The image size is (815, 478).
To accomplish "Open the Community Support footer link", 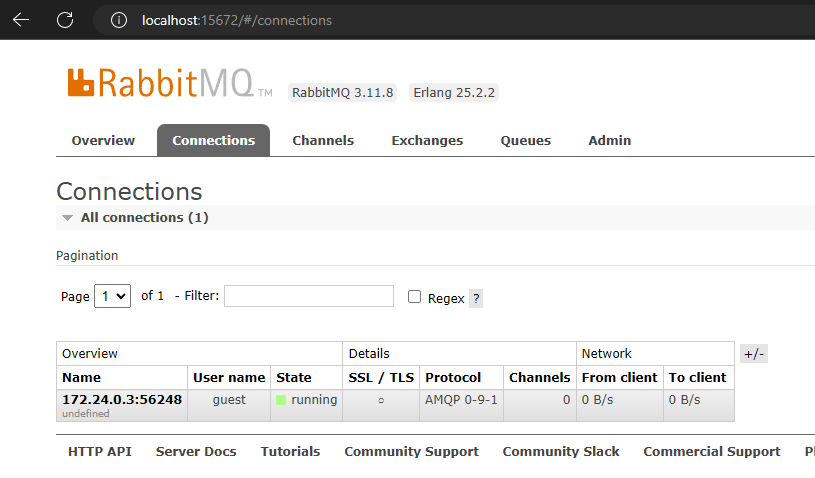I will click(x=411, y=452).
